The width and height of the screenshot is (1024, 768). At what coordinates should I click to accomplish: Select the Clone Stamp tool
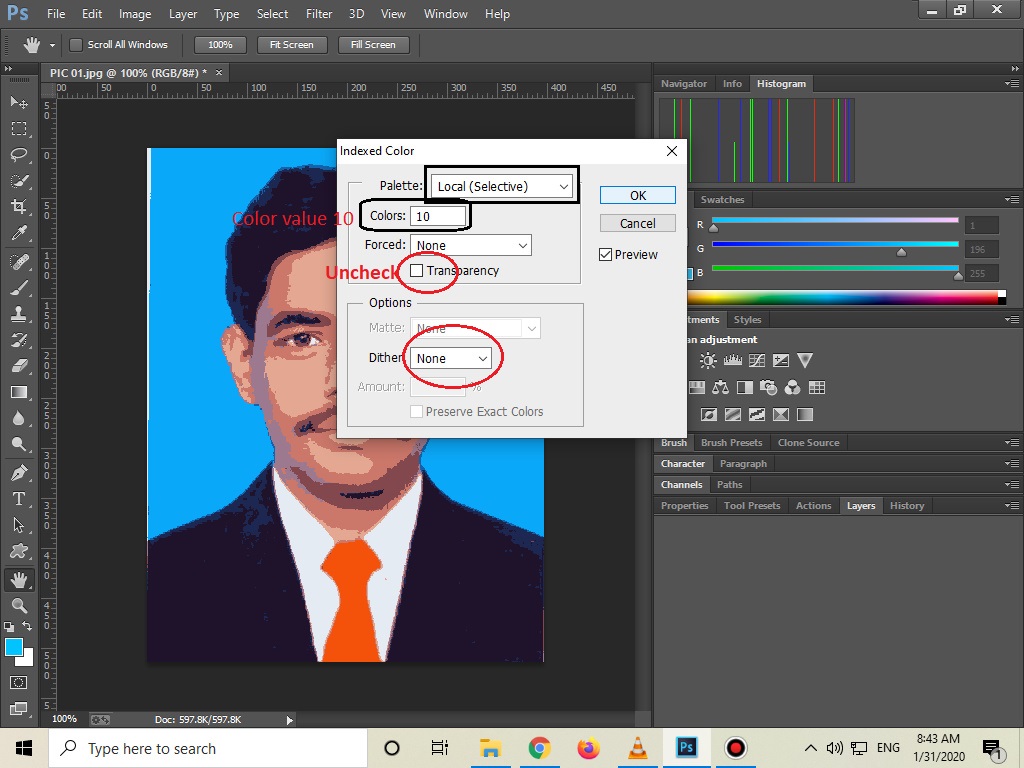(x=20, y=310)
